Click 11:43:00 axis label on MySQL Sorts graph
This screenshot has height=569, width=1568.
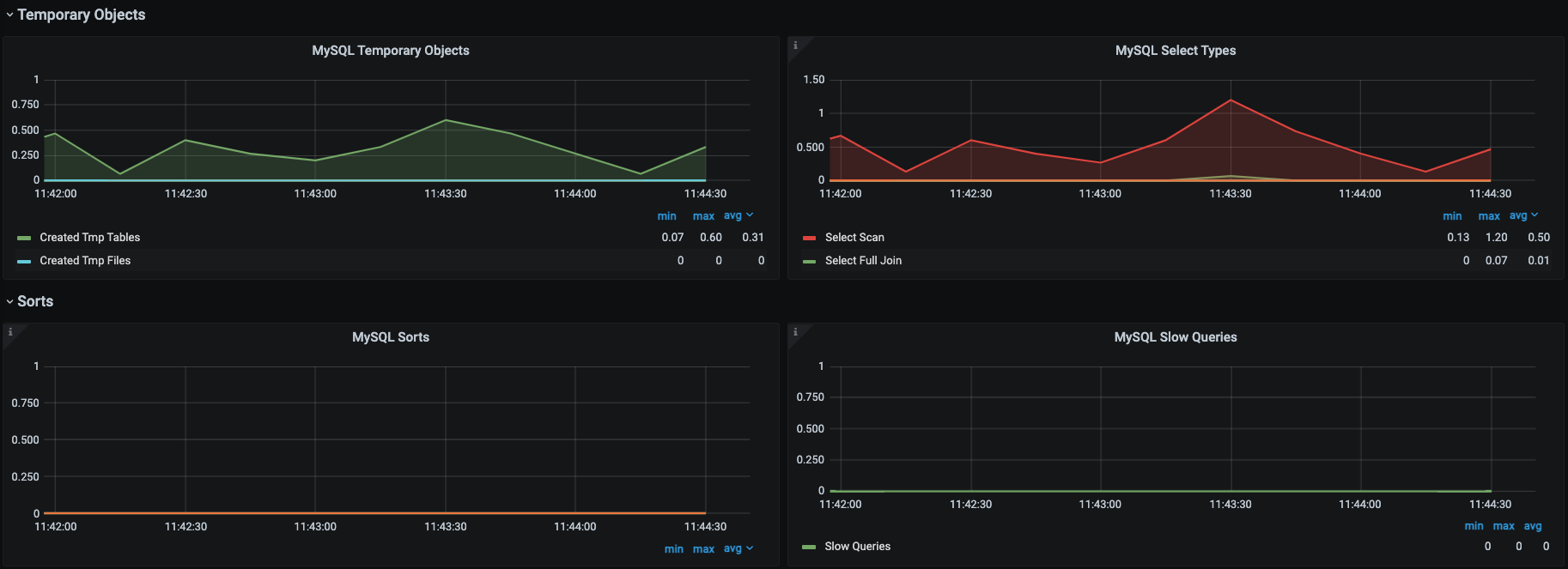pyautogui.click(x=315, y=527)
